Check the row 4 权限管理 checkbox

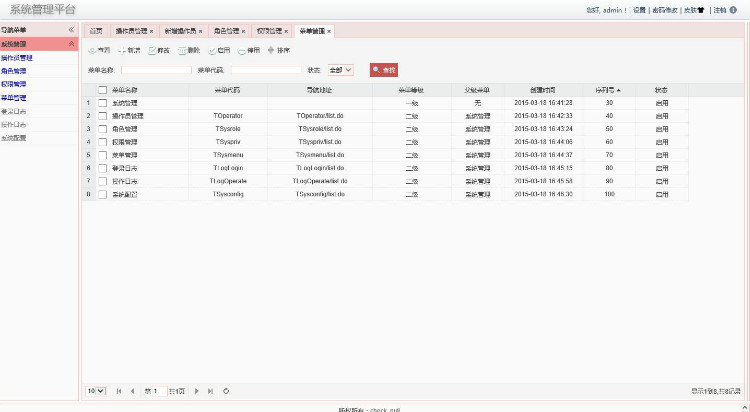(x=102, y=142)
